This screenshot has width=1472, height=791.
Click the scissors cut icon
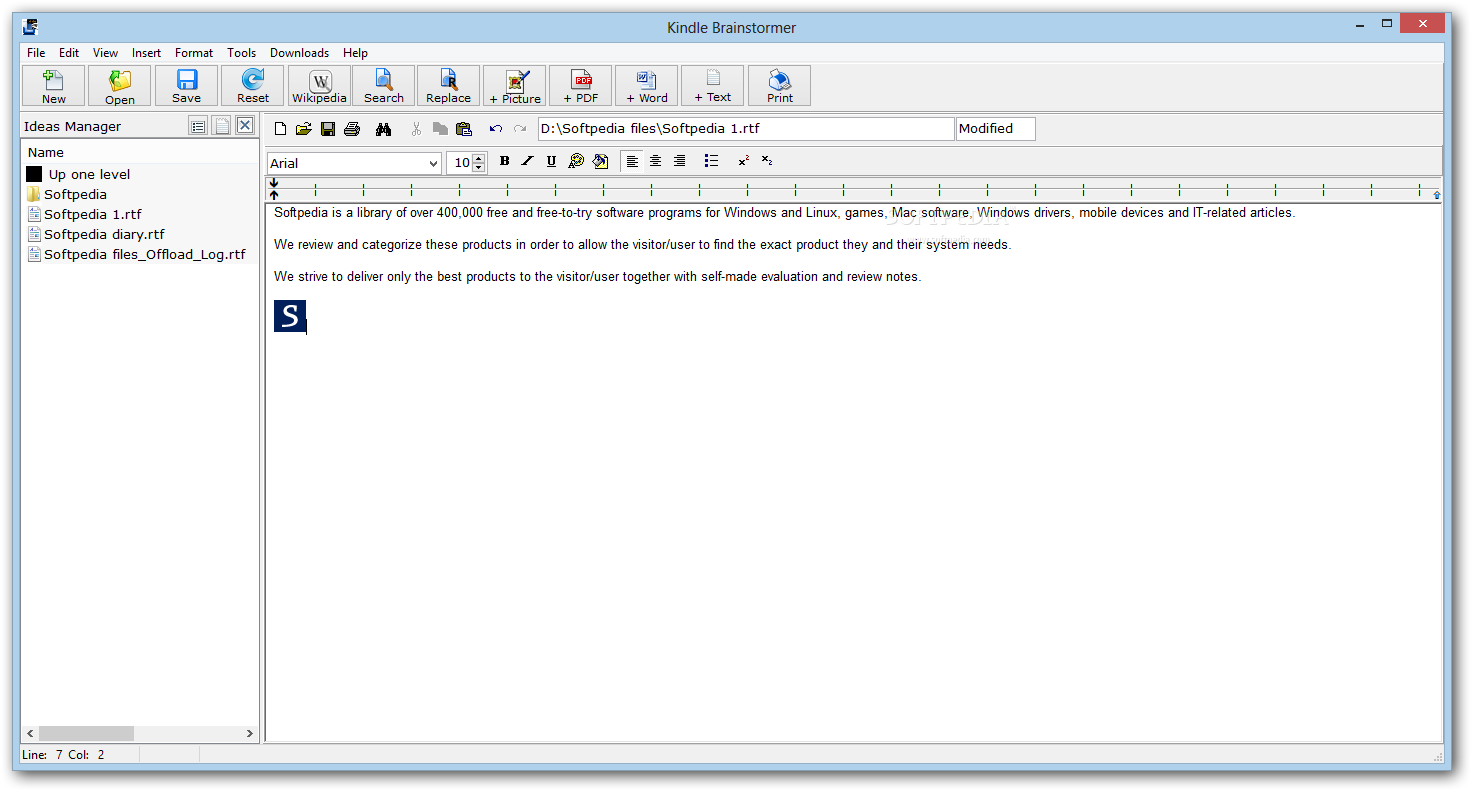[x=416, y=129]
